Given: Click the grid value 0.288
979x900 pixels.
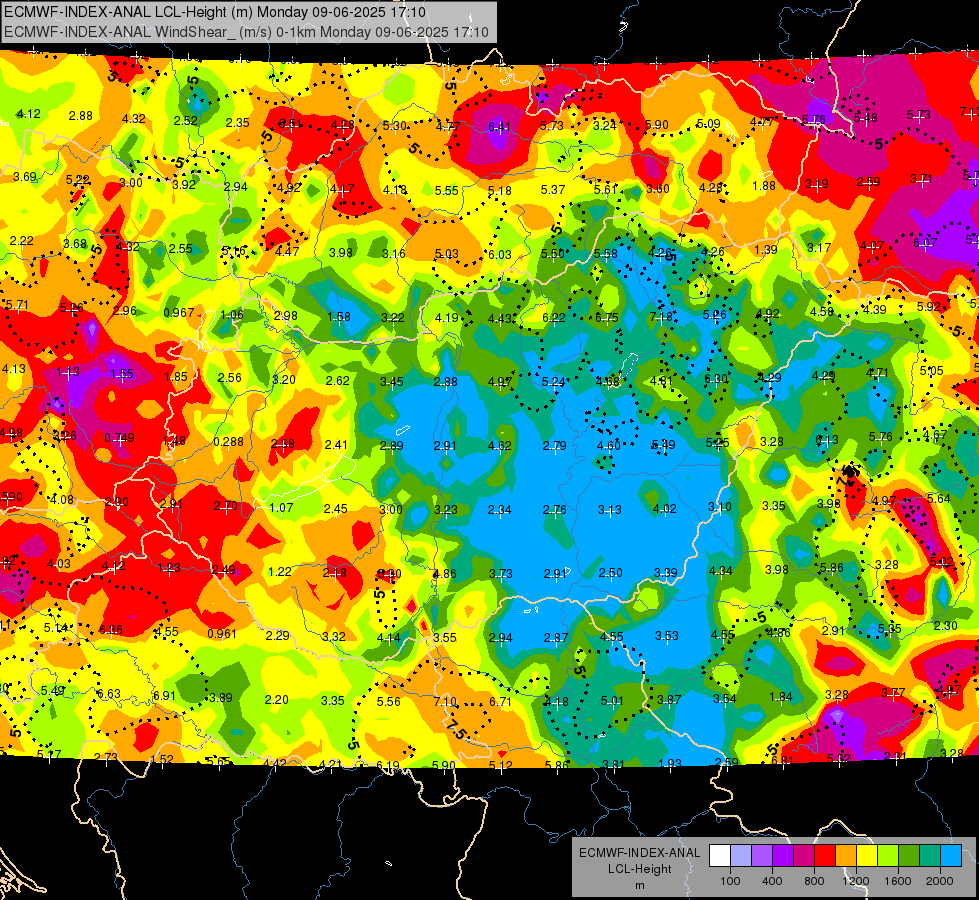Looking at the screenshot, I should click(229, 442).
